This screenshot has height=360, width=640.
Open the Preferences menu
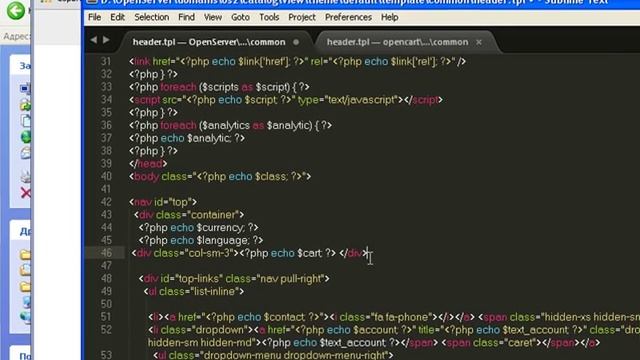tap(348, 17)
